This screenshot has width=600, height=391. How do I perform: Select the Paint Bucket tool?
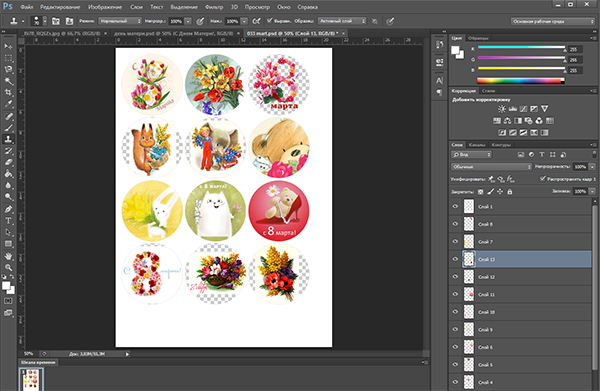click(x=8, y=174)
